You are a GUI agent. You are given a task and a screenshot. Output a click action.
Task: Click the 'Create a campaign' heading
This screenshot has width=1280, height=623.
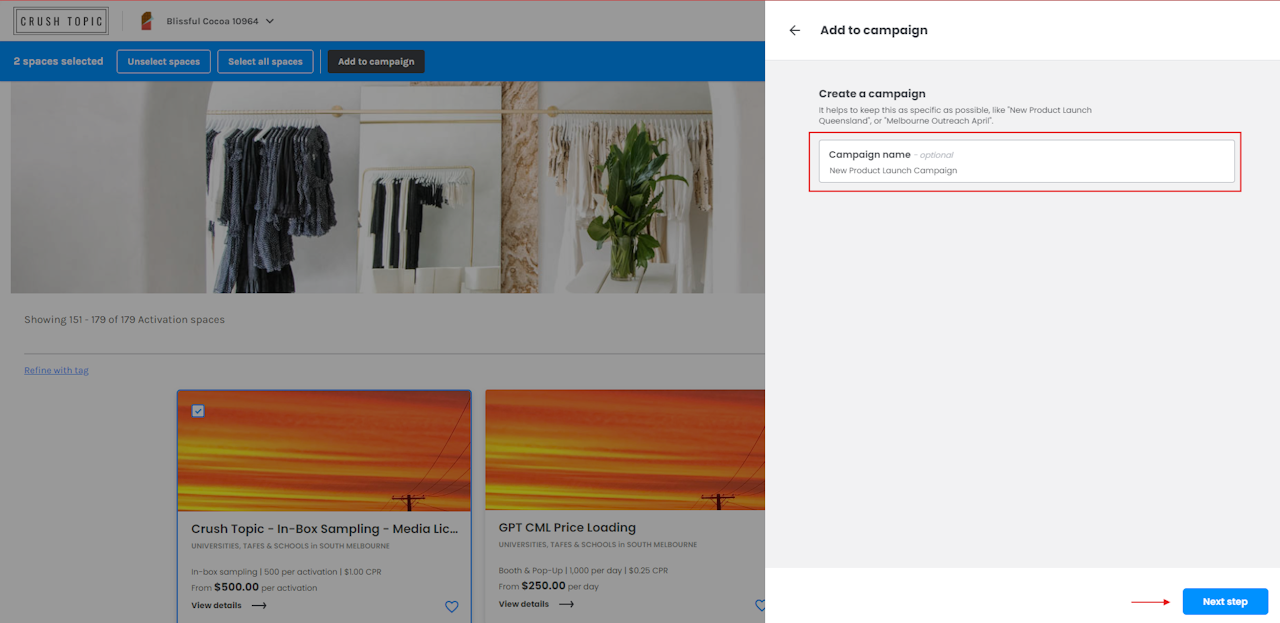872,93
